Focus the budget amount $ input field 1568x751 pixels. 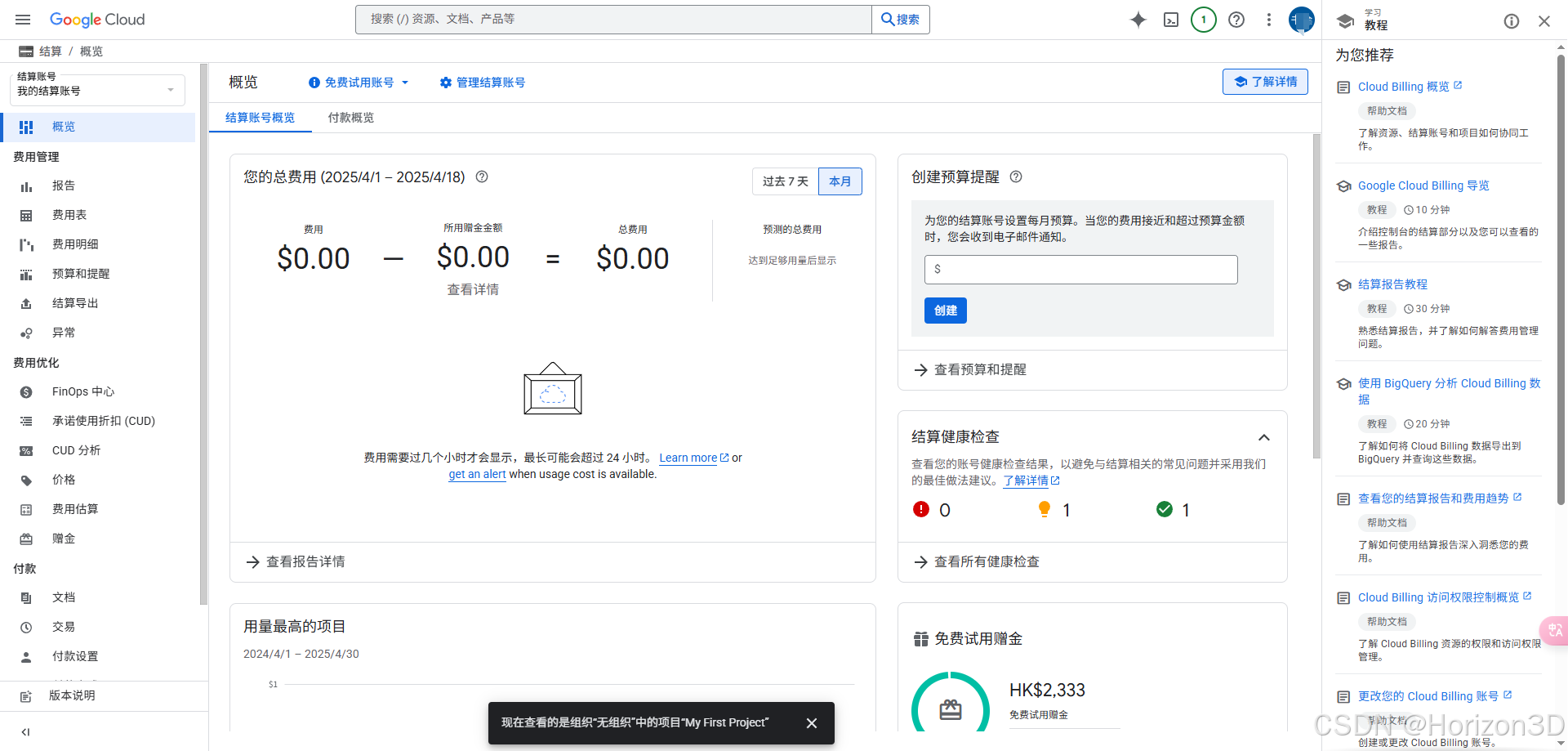[x=1081, y=270]
